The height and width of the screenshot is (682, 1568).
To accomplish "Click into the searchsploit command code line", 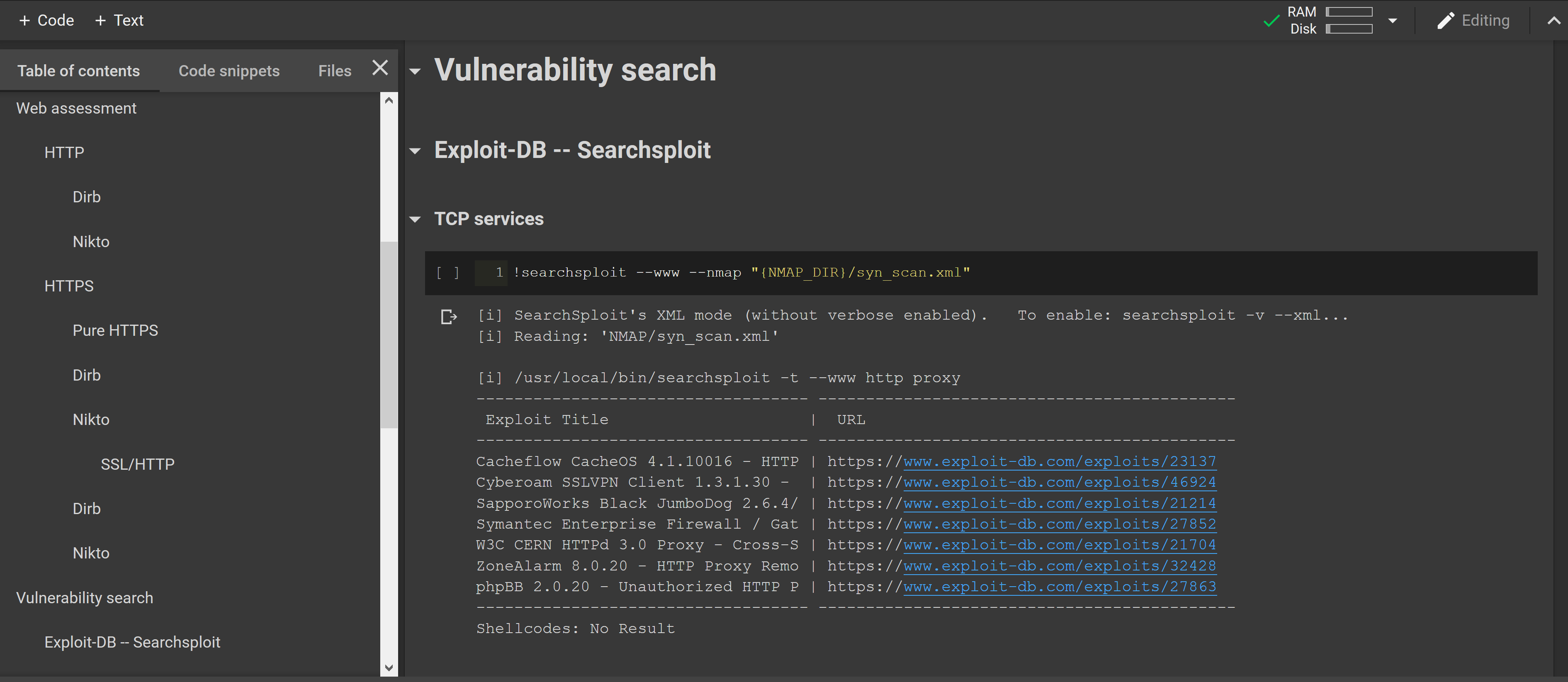I will (x=741, y=272).
